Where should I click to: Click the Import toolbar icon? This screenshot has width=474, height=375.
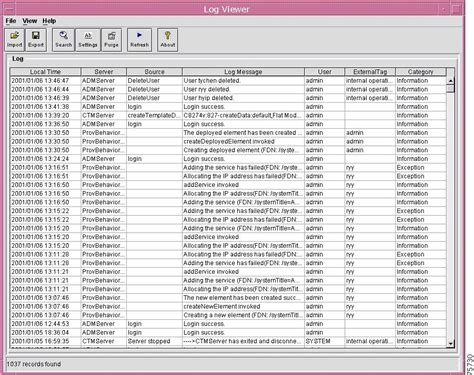click(x=14, y=40)
